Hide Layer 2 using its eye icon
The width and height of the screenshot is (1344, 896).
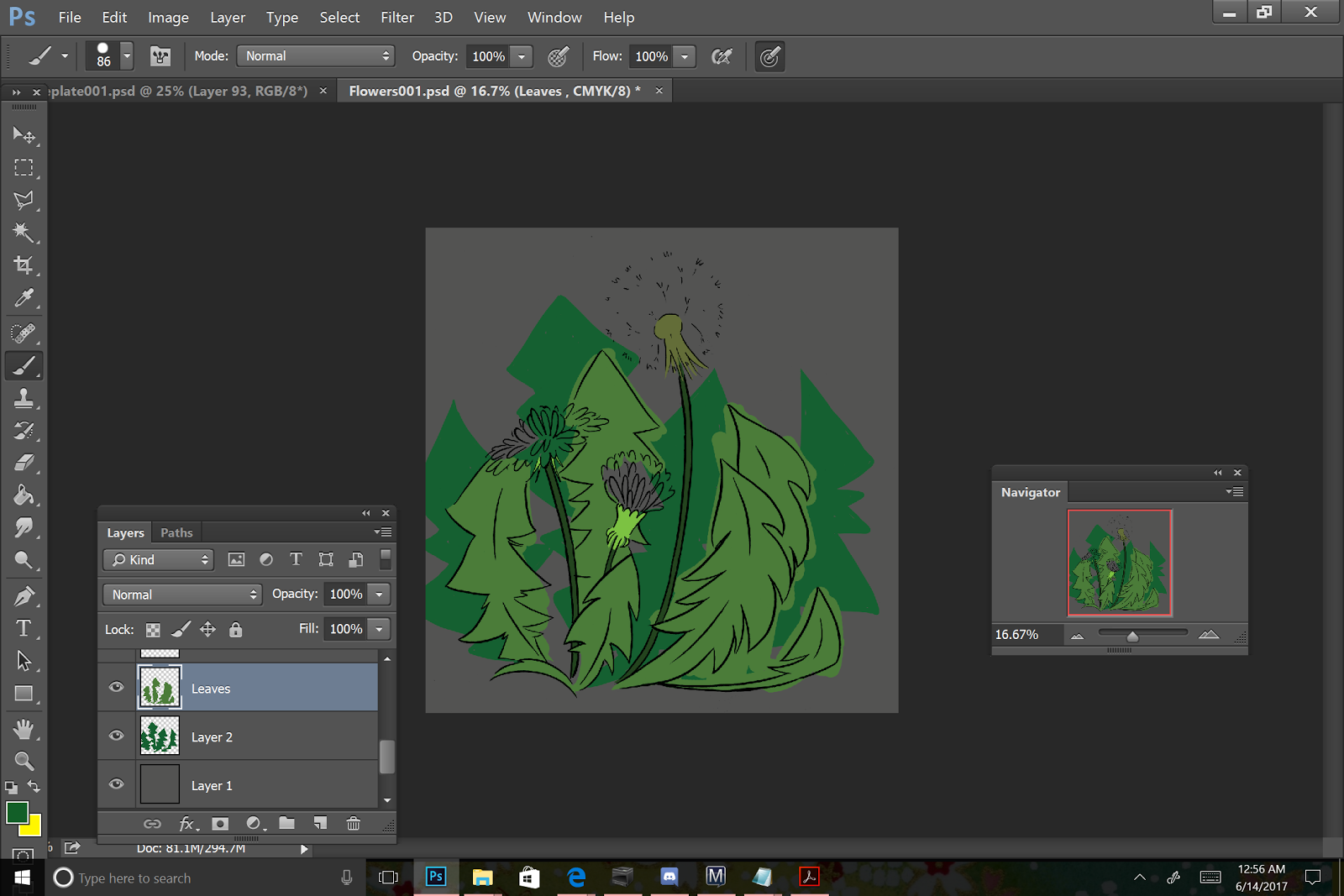[117, 736]
